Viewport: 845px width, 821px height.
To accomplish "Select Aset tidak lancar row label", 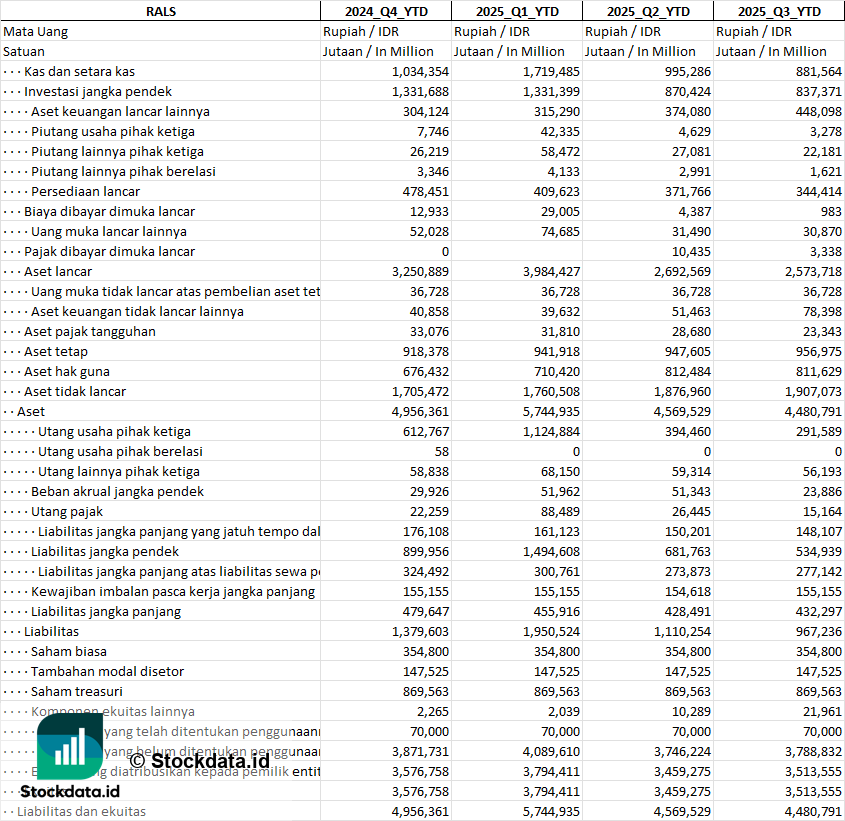I will [x=74, y=391].
